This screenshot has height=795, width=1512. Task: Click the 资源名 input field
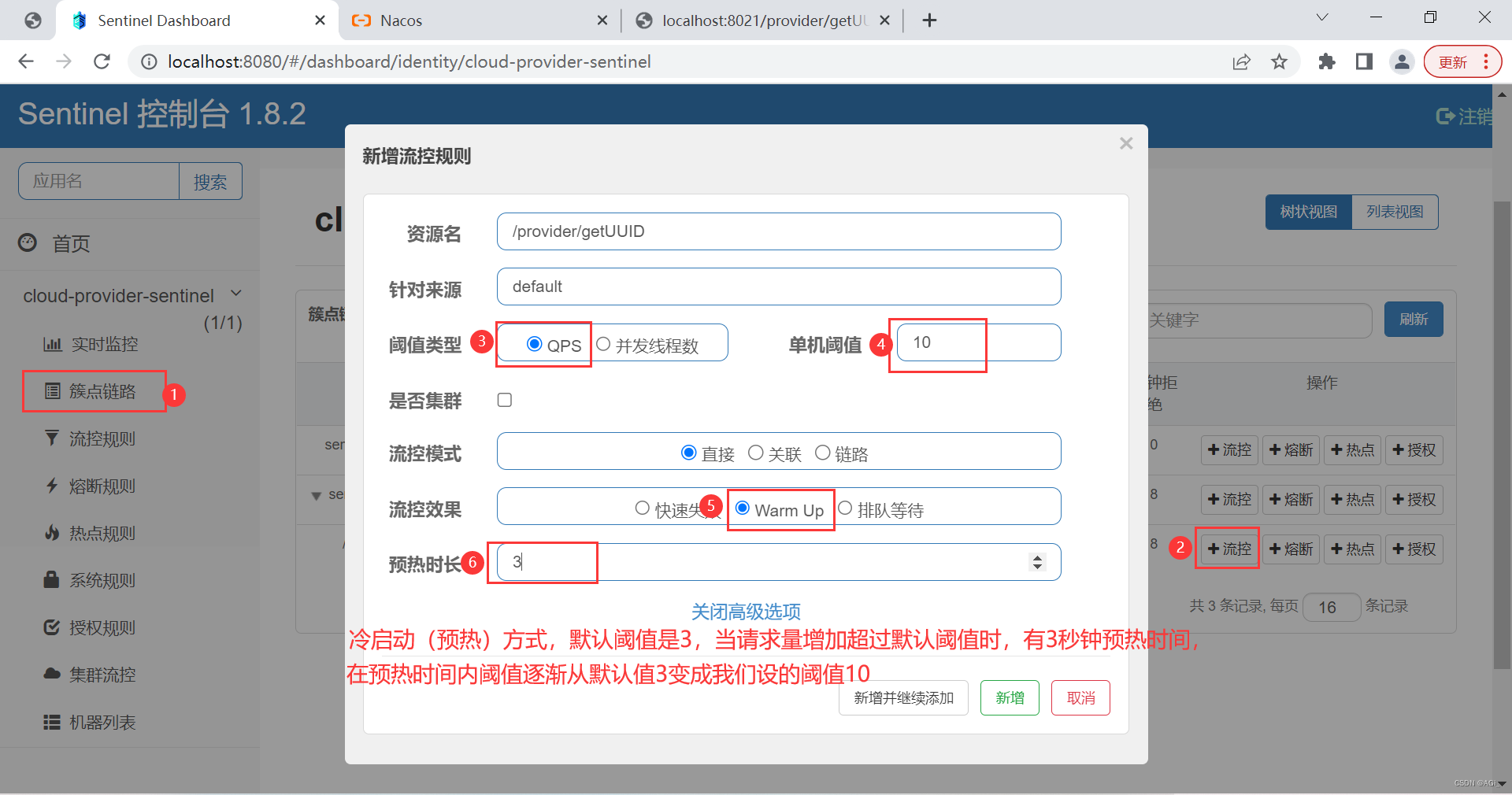coord(779,231)
